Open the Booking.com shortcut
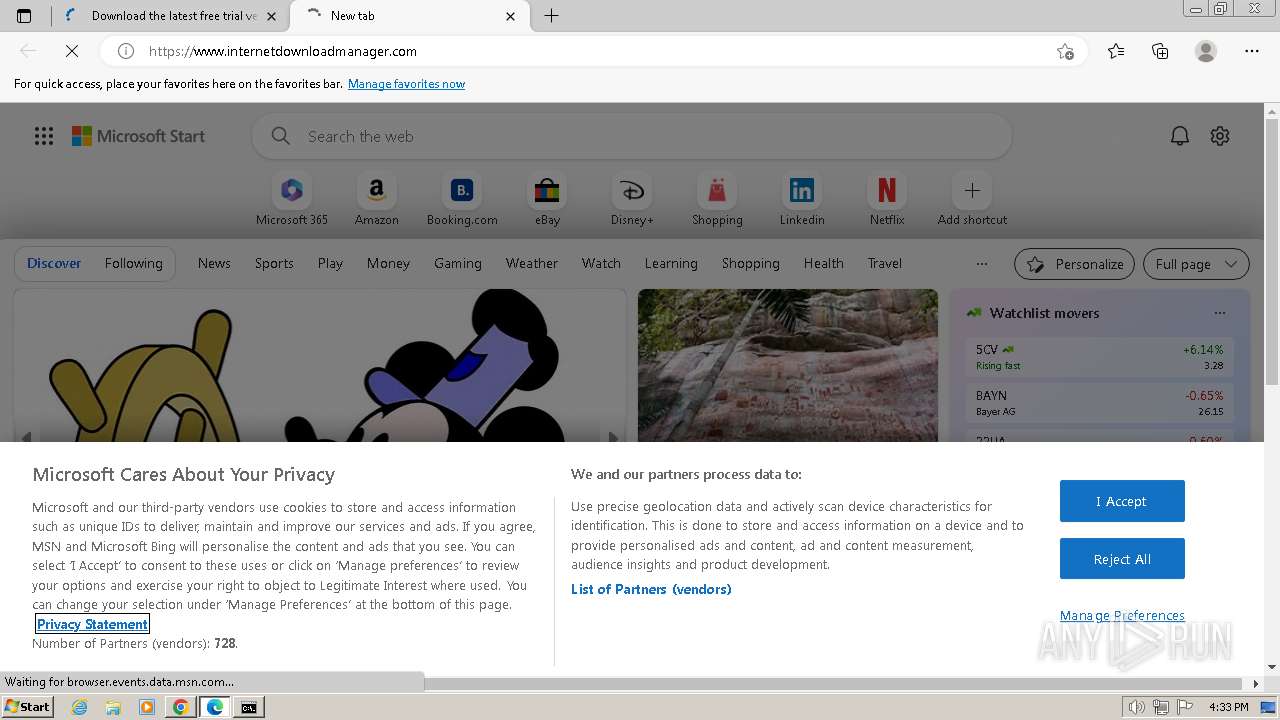 [462, 200]
